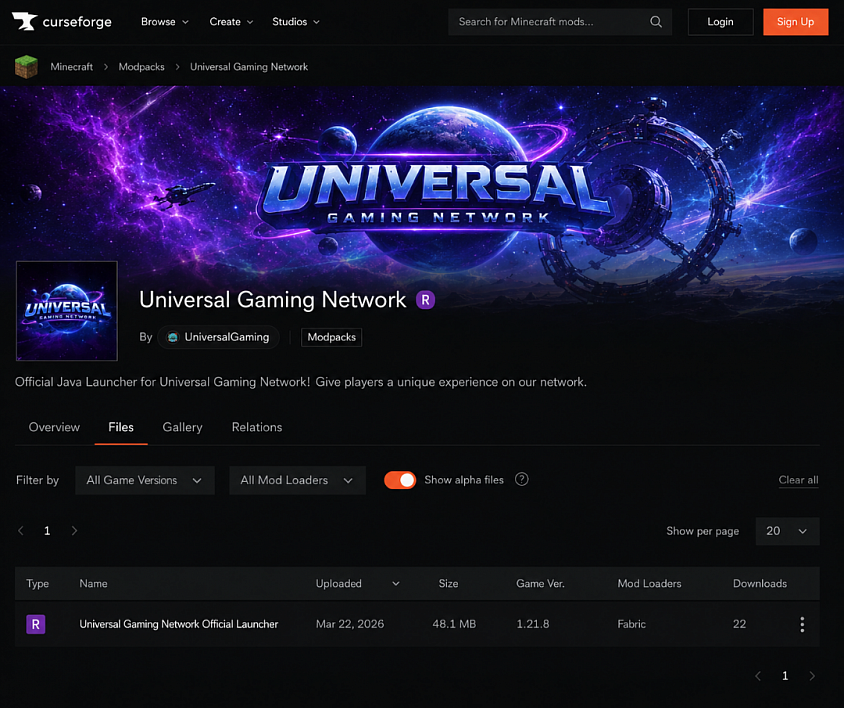Open the Relations tab
This screenshot has width=844, height=708.
(x=257, y=427)
